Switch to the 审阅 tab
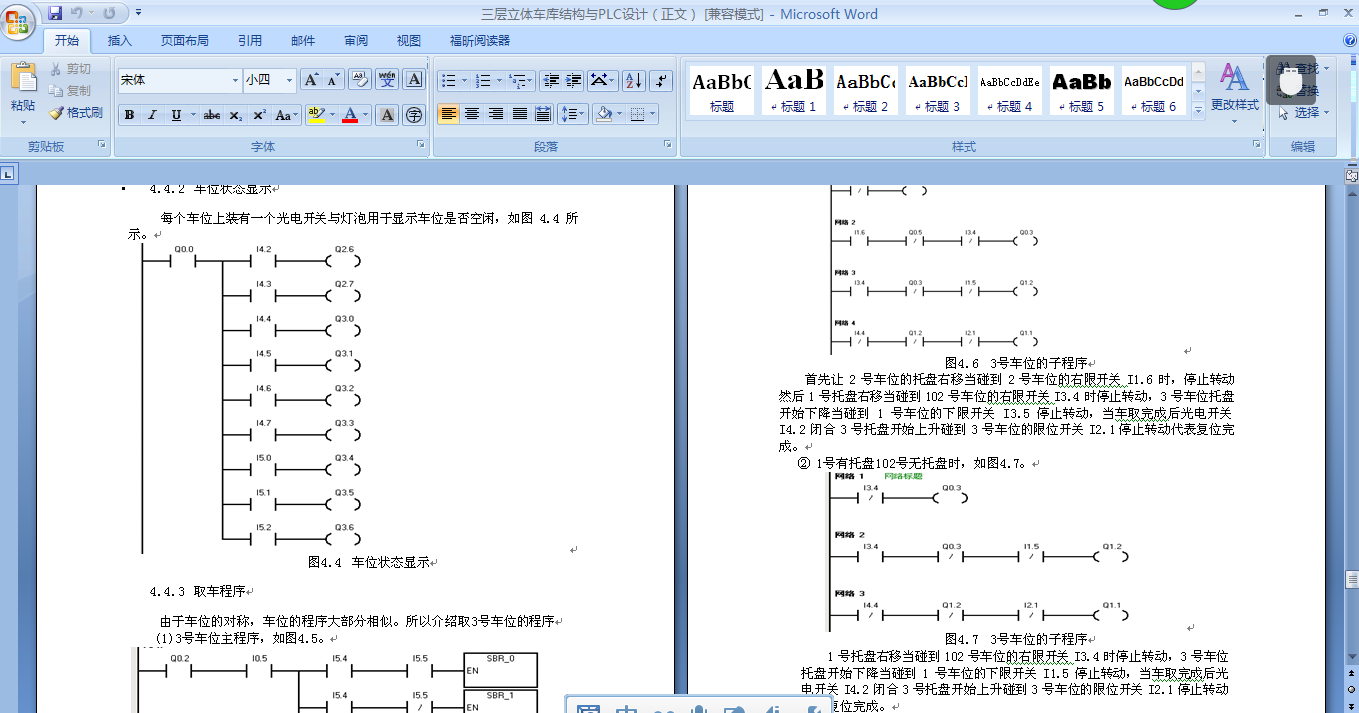The height and width of the screenshot is (713, 1359). [356, 41]
